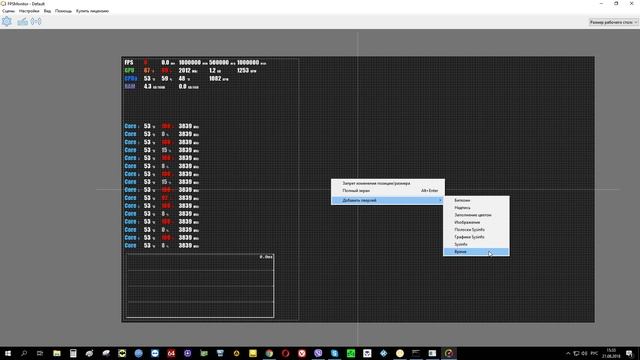The width and height of the screenshot is (640, 360).
Task: Open Task View in taskbar
Action: tap(40, 353)
